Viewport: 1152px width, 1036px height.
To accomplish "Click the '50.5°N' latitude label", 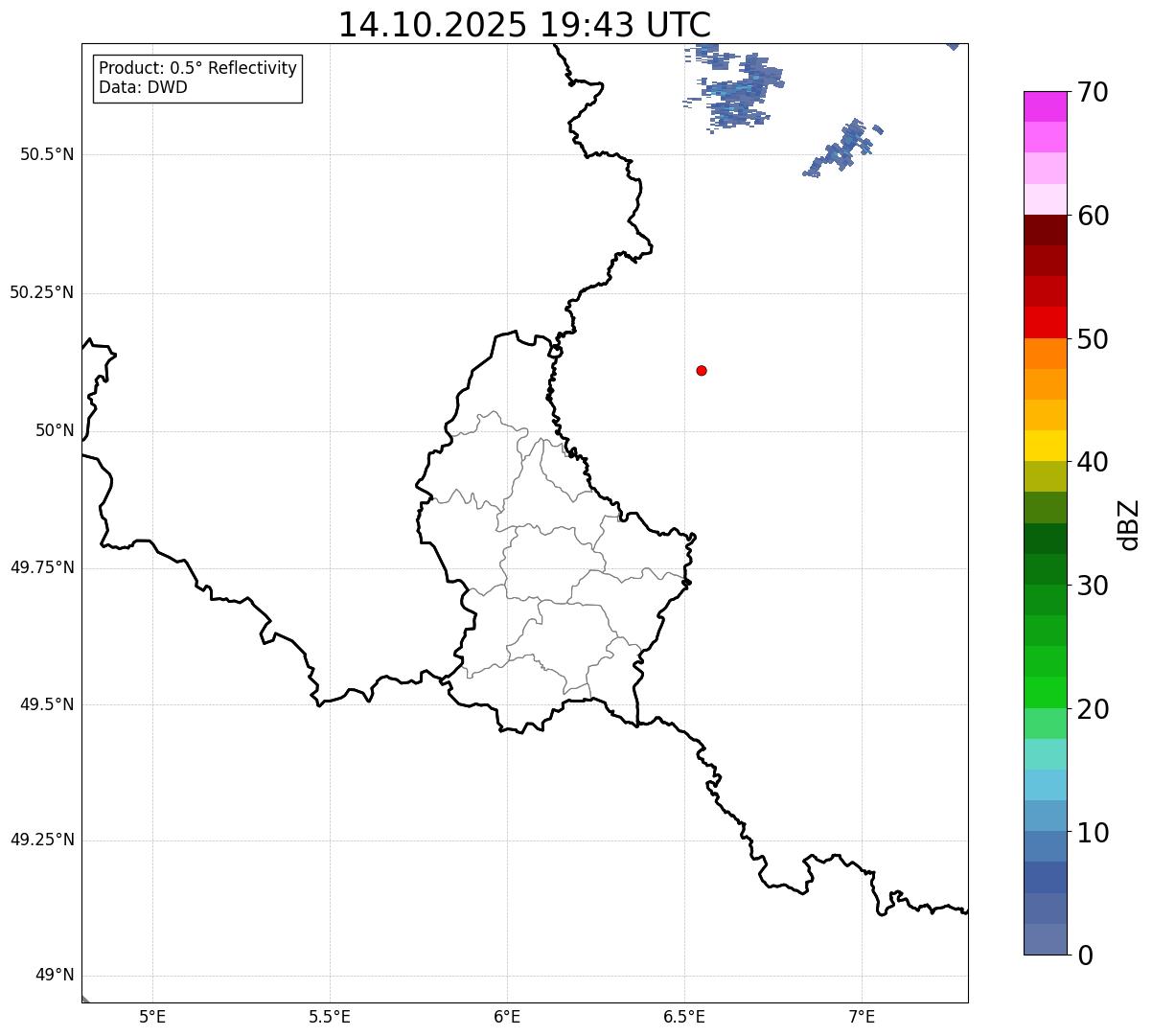I will pyautogui.click(x=47, y=154).
